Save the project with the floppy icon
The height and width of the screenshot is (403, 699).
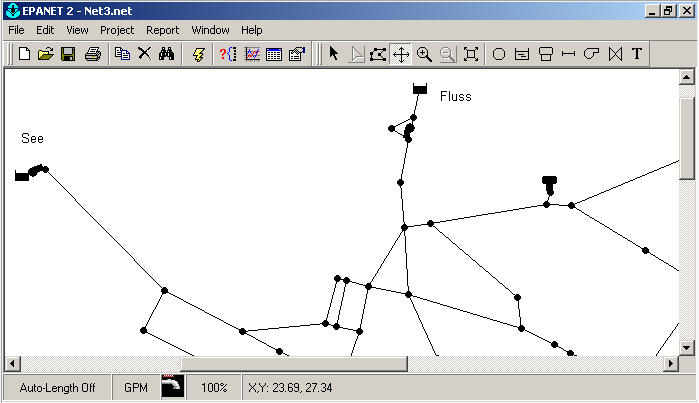point(68,54)
